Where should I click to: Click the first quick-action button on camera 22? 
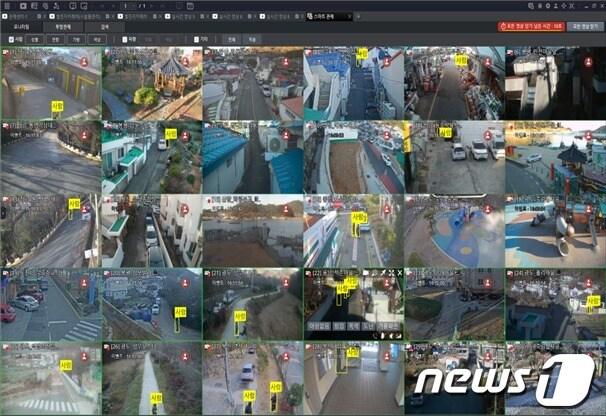point(319,326)
